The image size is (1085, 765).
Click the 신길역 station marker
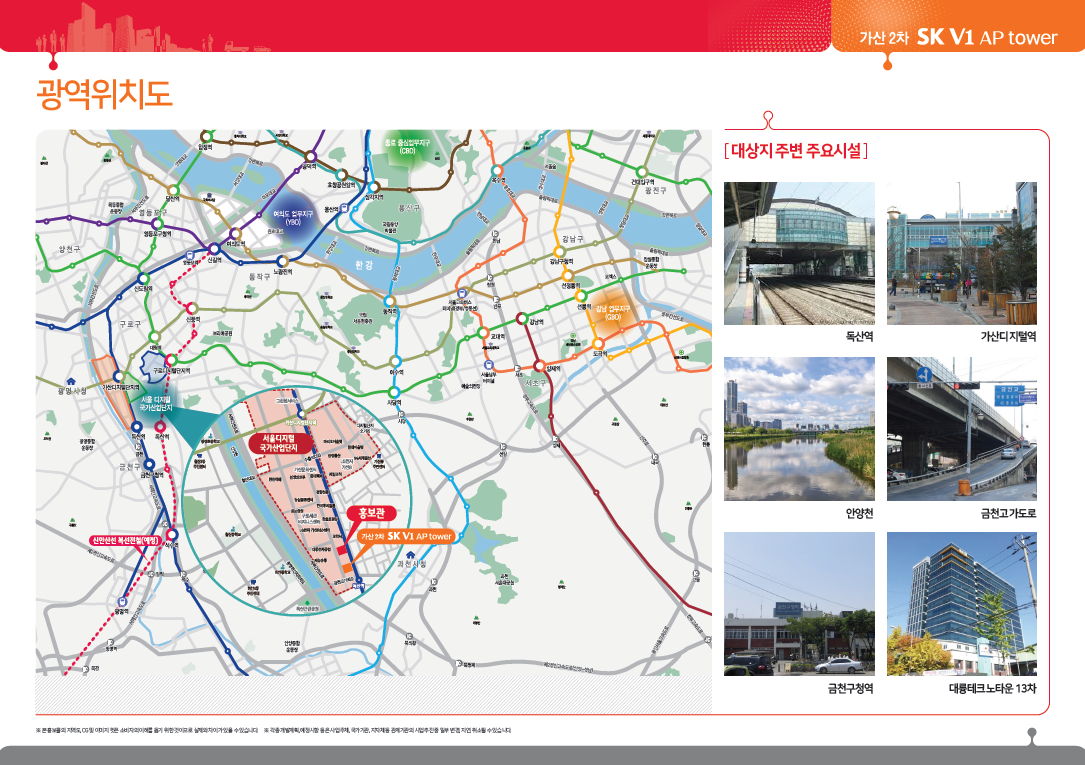click(x=215, y=249)
